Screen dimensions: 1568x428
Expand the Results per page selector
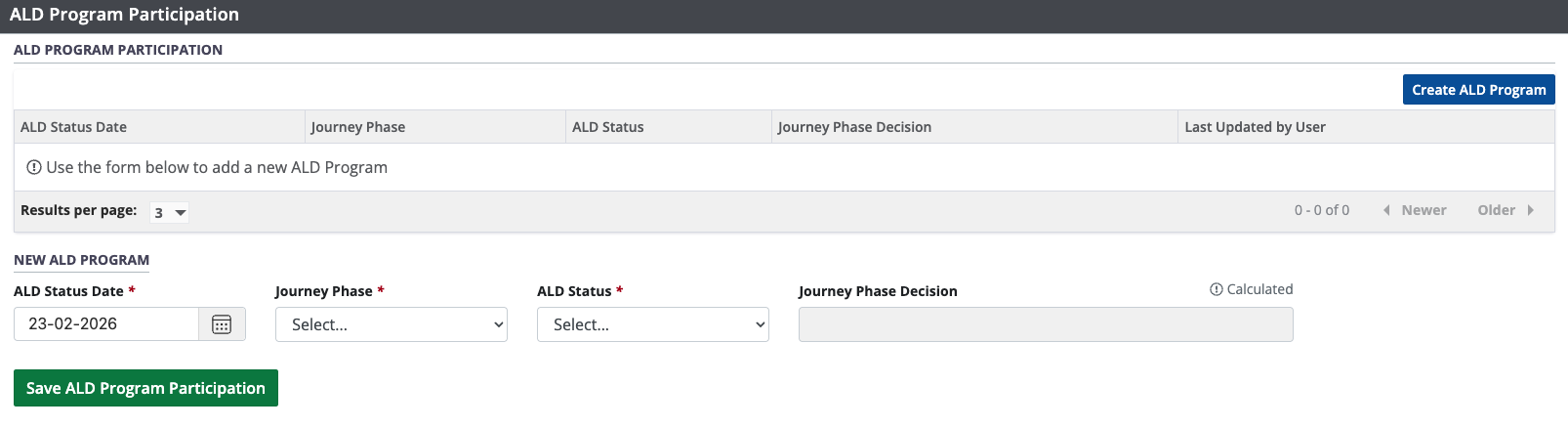[169, 212]
